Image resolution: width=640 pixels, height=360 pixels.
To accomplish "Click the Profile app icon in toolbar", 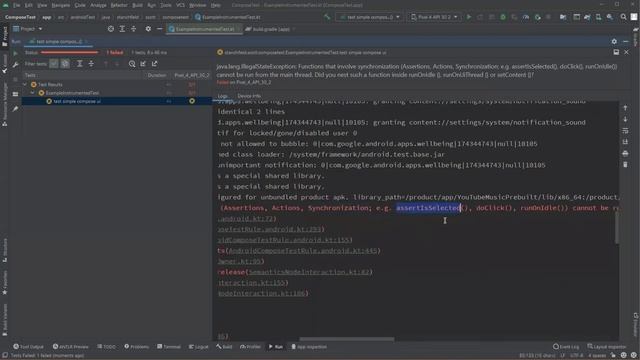I will pos(526,17).
